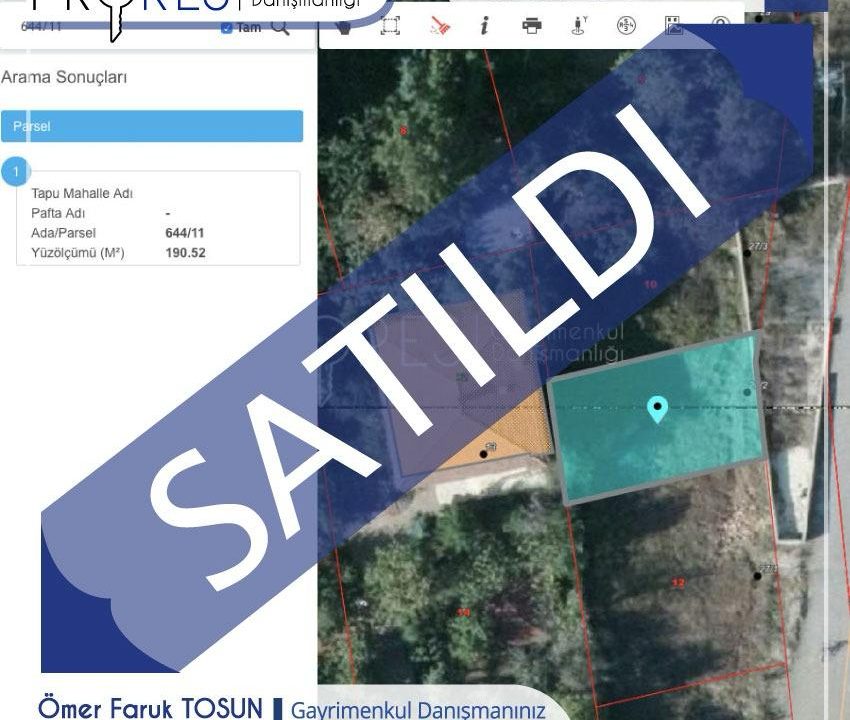
Task: Click the Yüzölçümü (M²) label
Action: (x=78, y=253)
